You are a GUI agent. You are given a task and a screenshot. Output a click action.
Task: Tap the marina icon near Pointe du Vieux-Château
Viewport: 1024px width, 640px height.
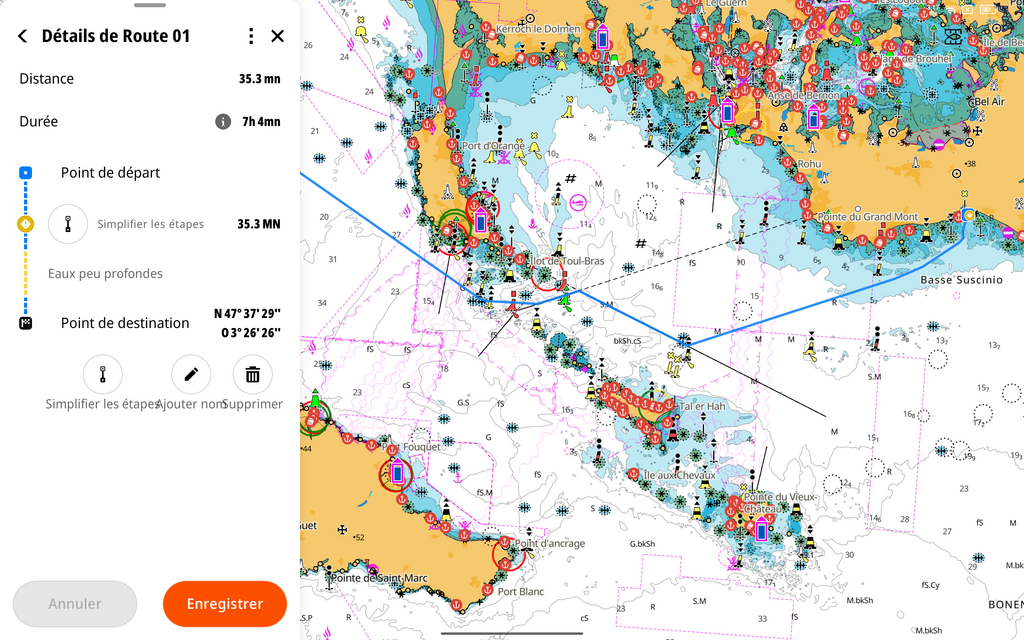[761, 530]
